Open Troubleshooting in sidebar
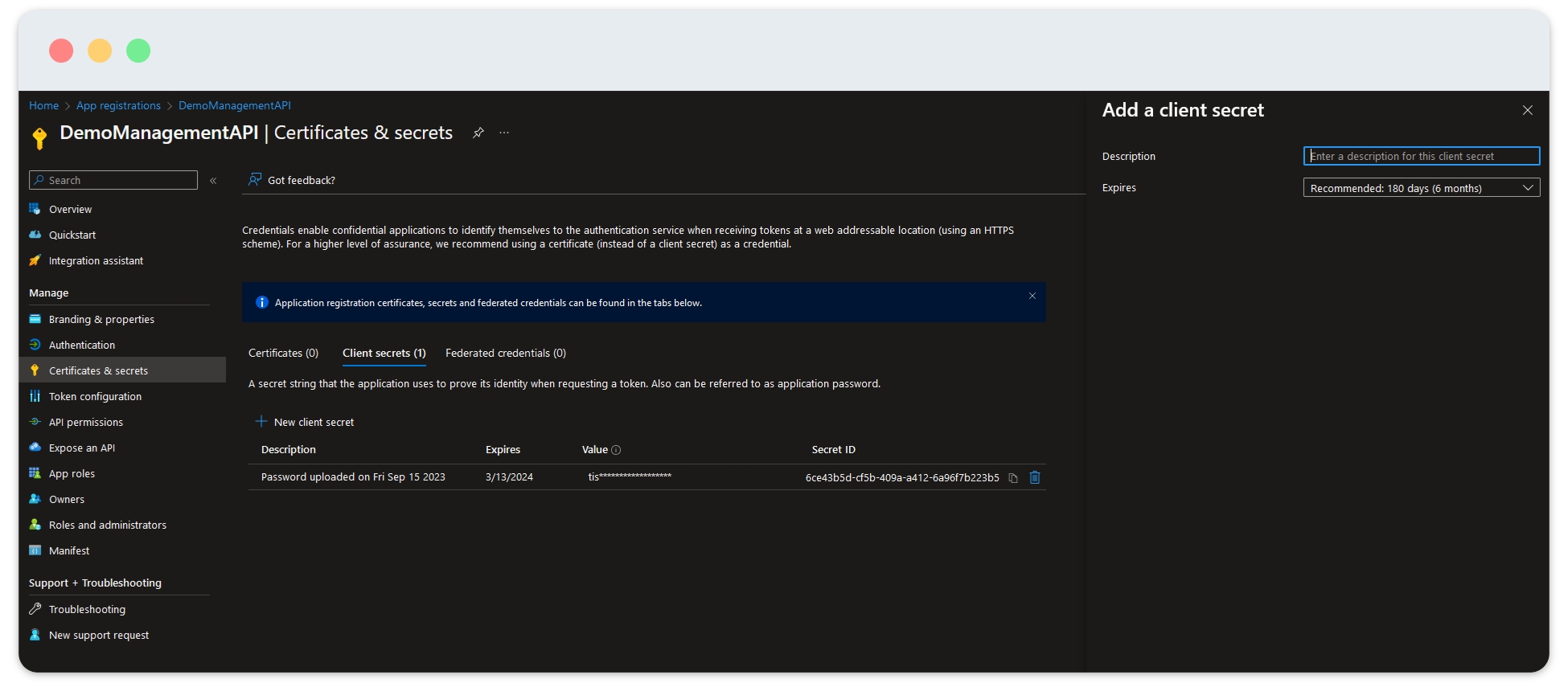Image resolution: width=1568 pixels, height=683 pixels. pos(87,609)
